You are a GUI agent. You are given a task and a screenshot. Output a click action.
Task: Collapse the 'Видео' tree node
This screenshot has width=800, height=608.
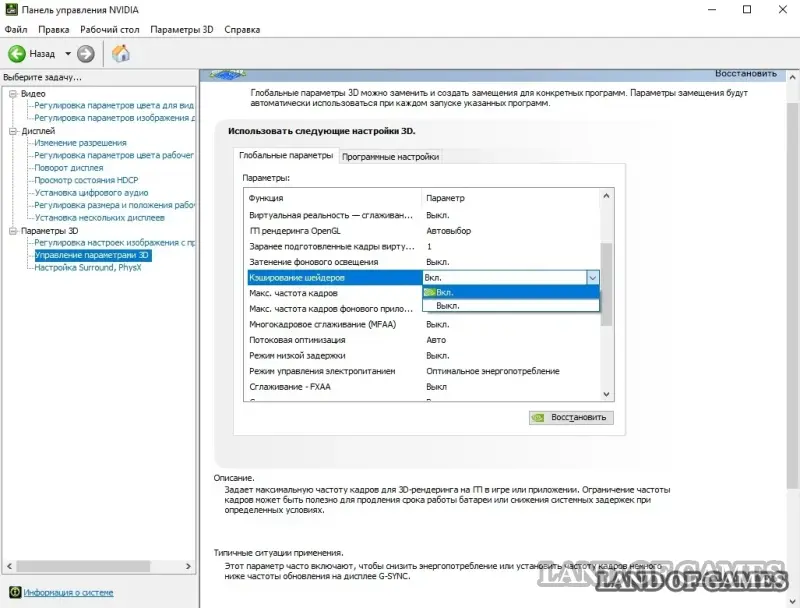click(x=12, y=93)
